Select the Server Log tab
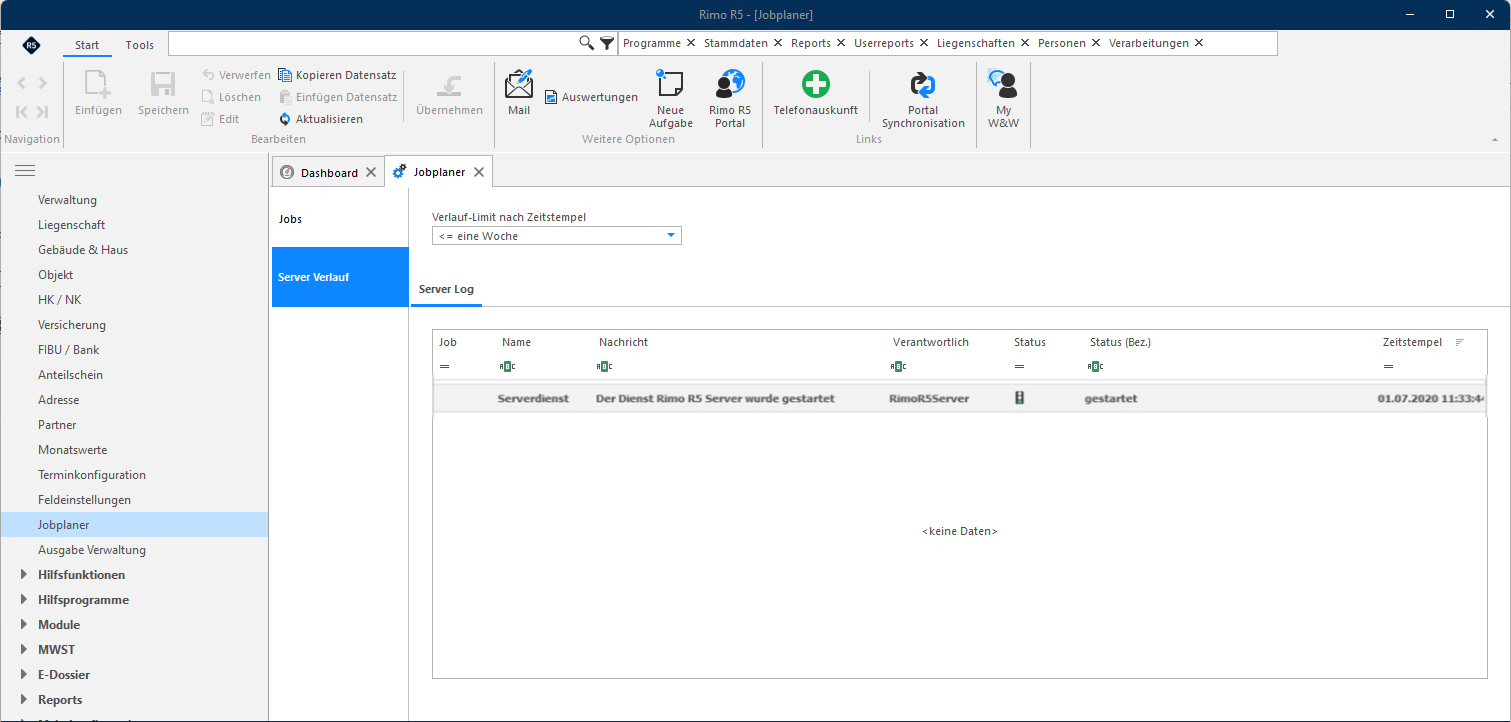Image resolution: width=1511 pixels, height=722 pixels. [446, 289]
